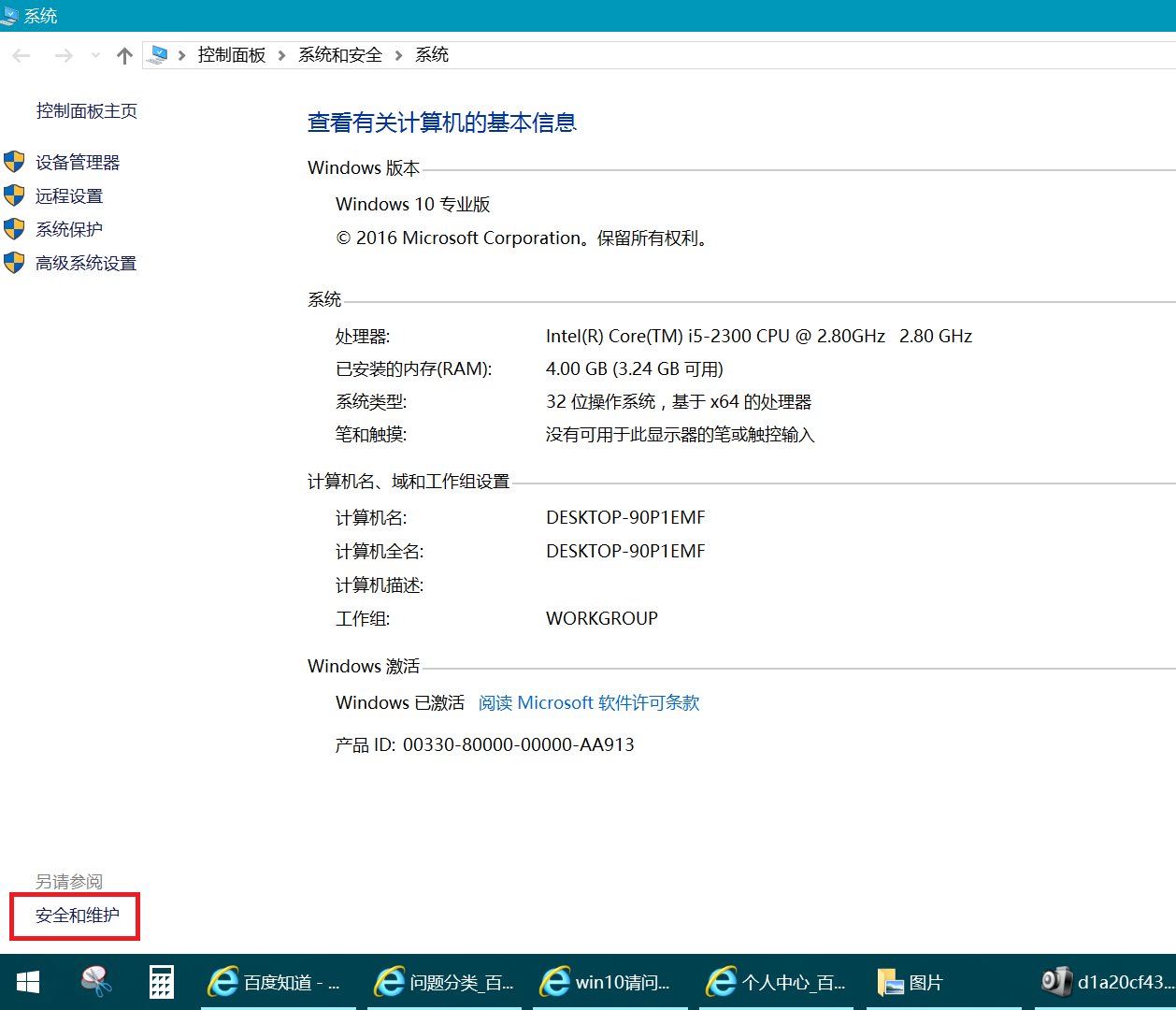Open 系统保护 settings
Image resolution: width=1176 pixels, height=1010 pixels.
coord(67,229)
